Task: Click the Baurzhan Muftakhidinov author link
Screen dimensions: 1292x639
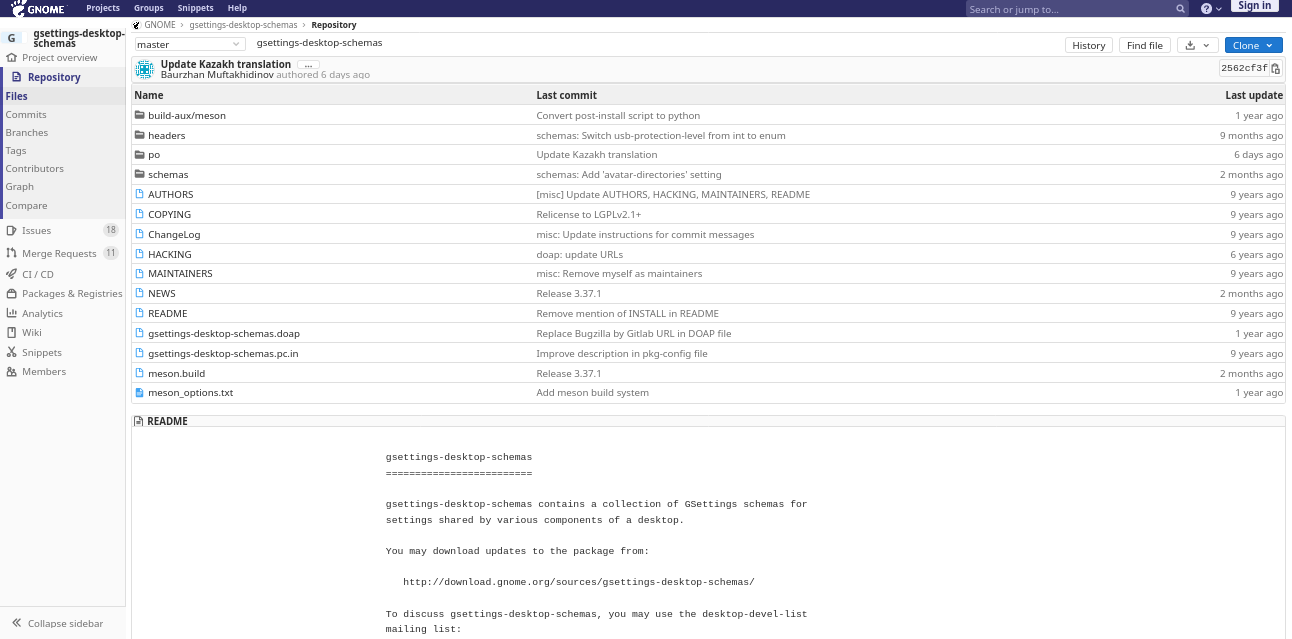Action: (217, 75)
